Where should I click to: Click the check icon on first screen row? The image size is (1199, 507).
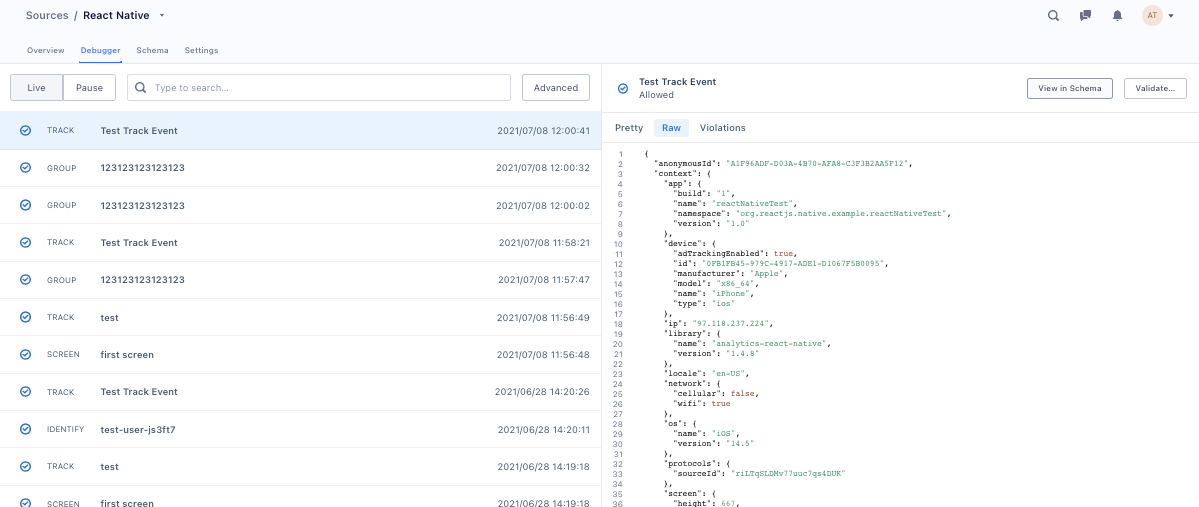25,354
